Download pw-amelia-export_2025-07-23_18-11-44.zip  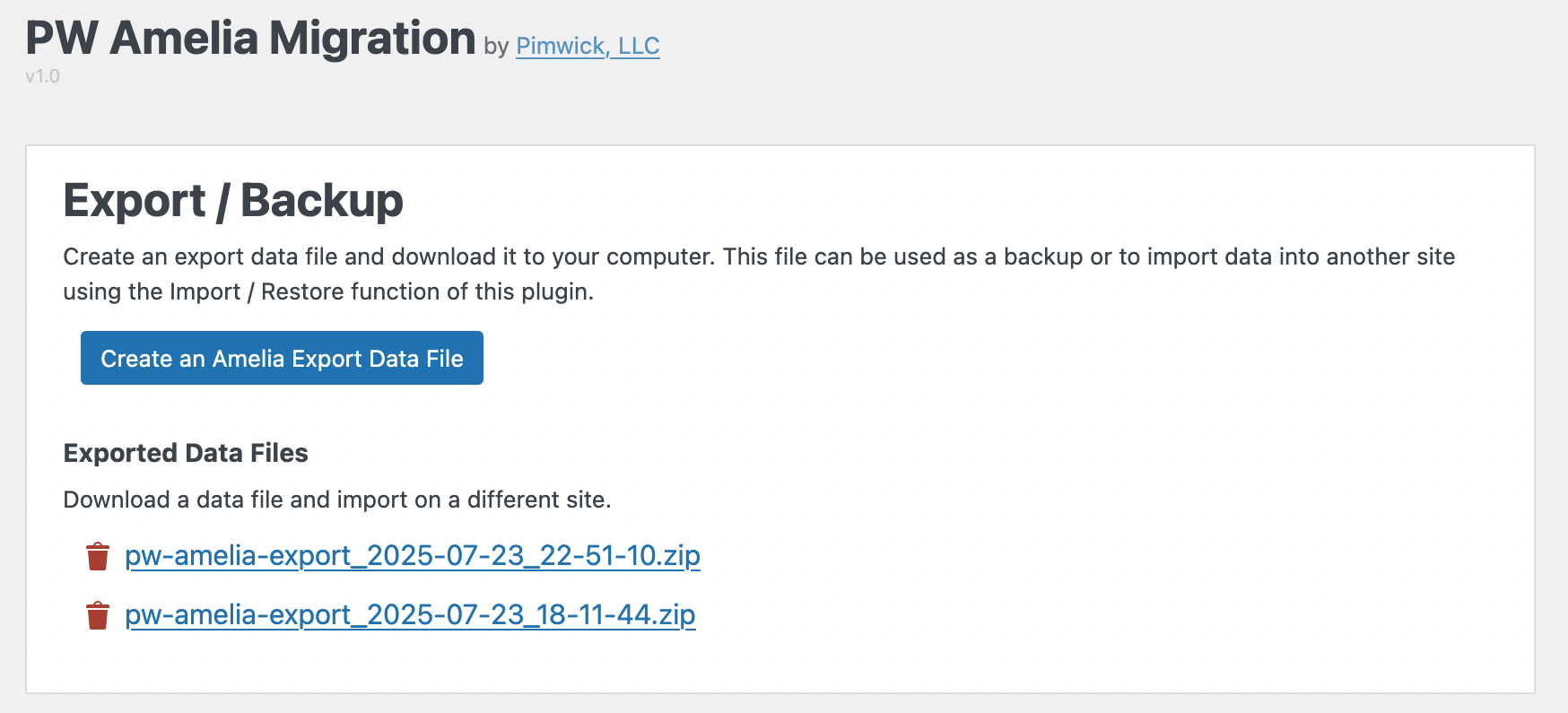(410, 615)
